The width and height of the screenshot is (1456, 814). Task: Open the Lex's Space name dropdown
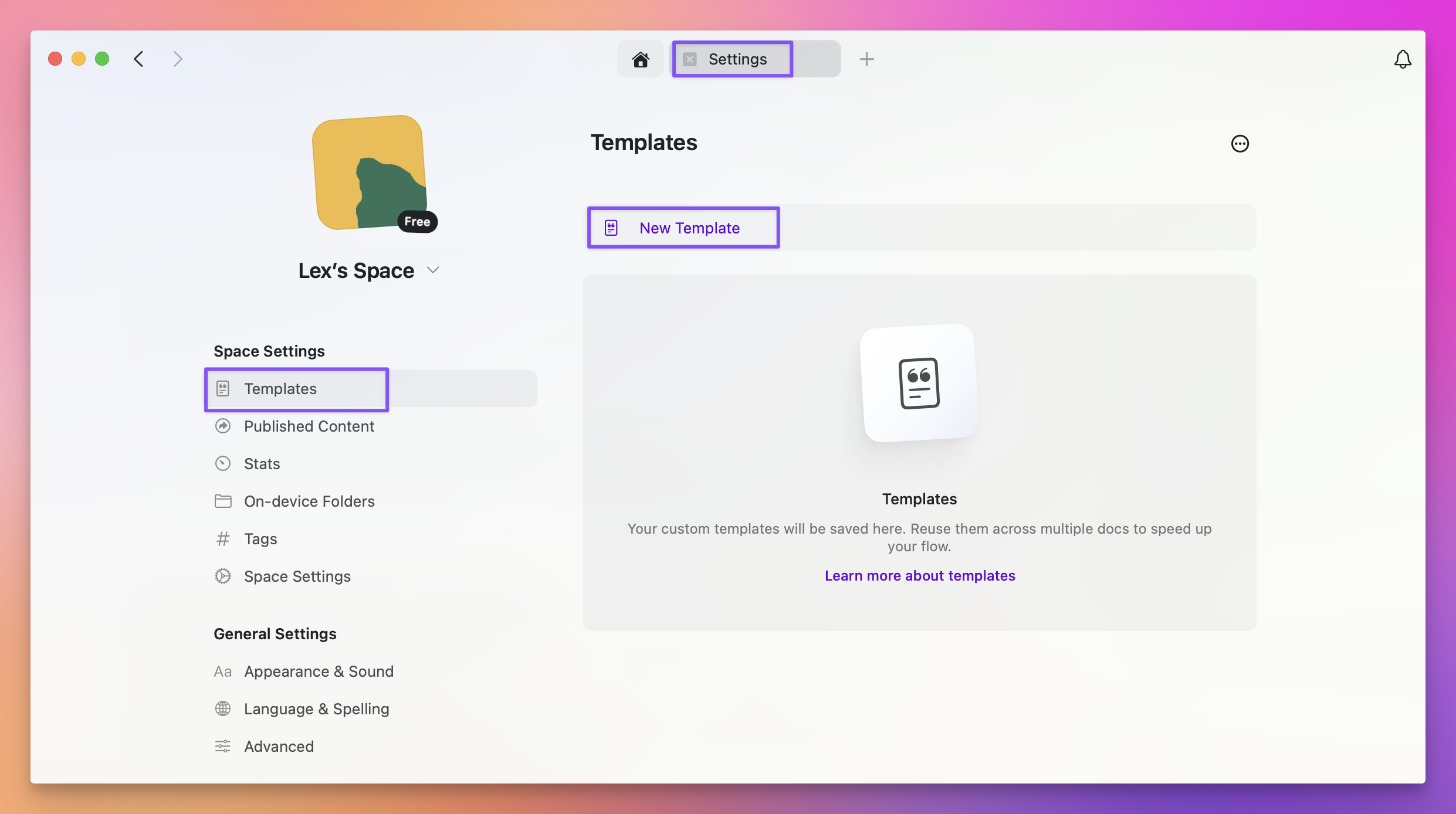point(434,270)
